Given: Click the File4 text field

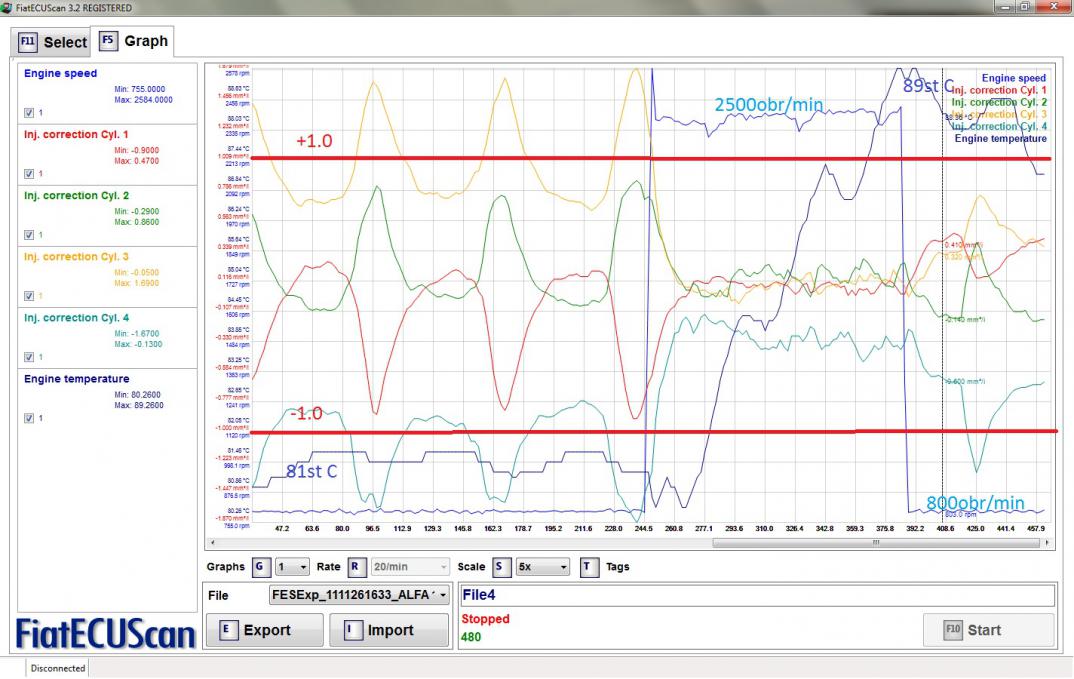Looking at the screenshot, I should [757, 595].
